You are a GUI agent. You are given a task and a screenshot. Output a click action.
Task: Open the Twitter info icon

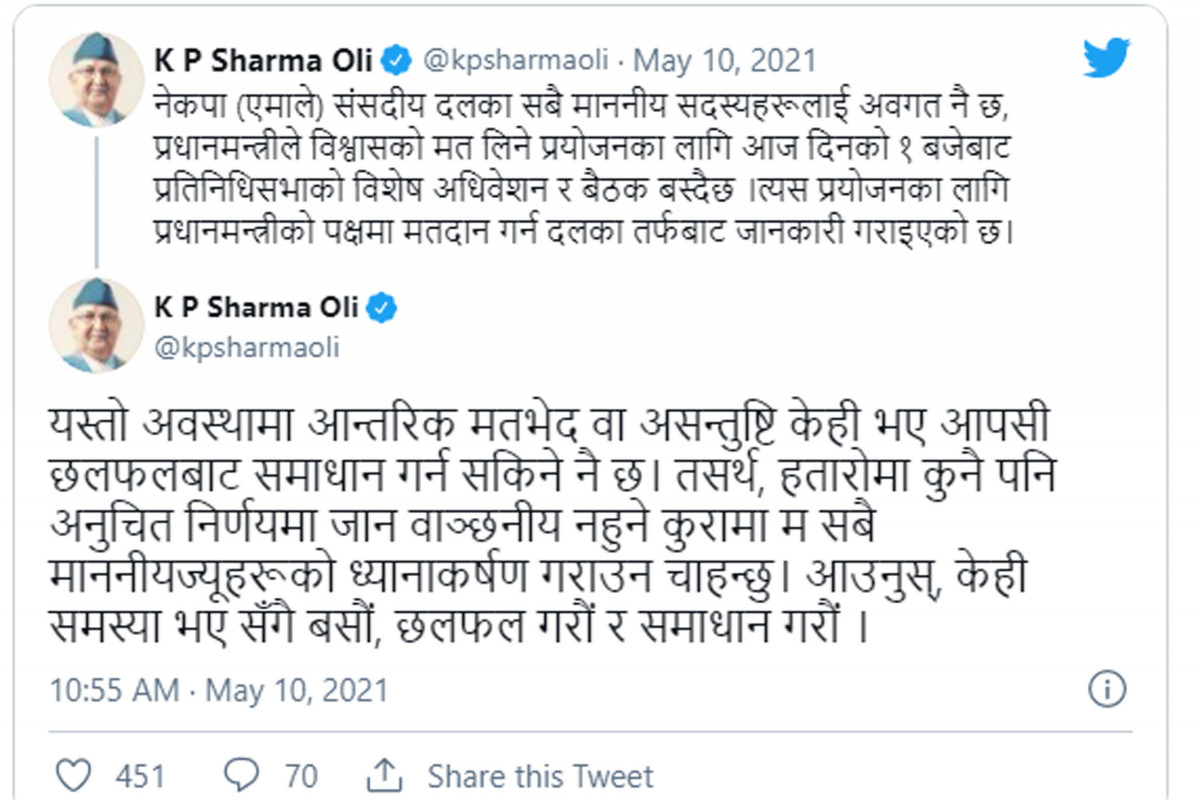pos(1106,689)
